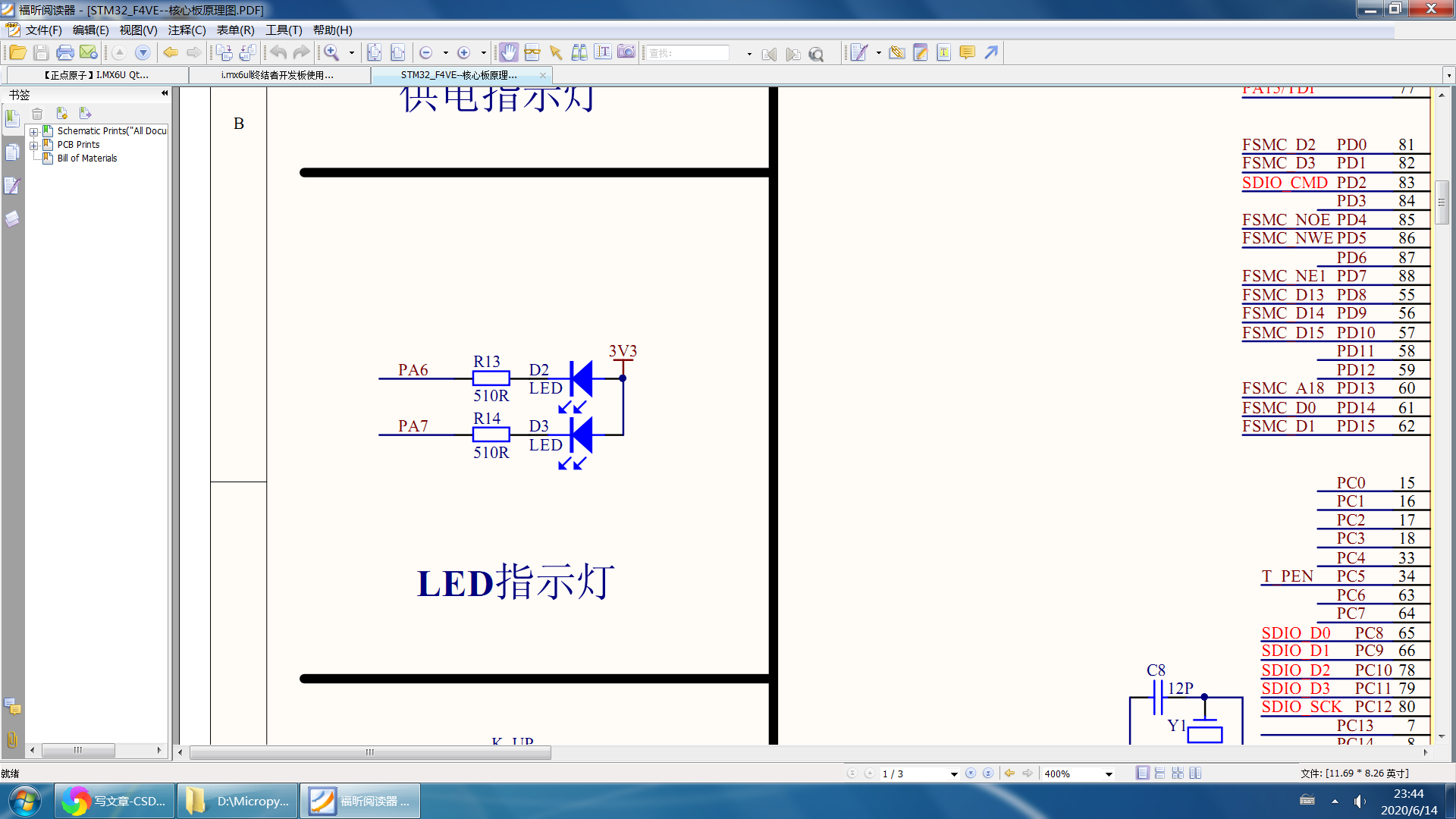
Task: Open search with the binoculars icon
Action: click(817, 52)
